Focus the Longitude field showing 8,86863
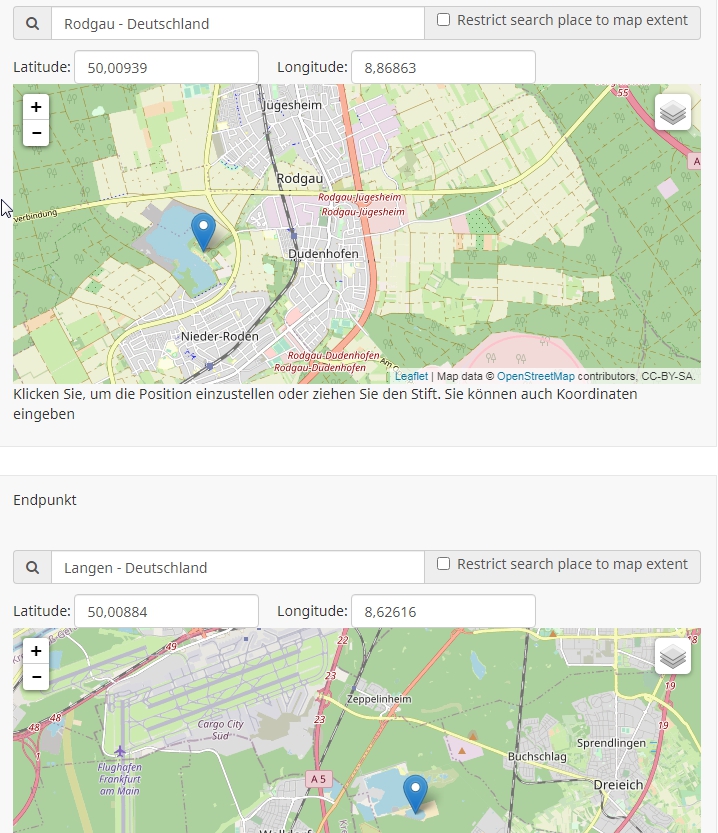Image resolution: width=718 pixels, height=833 pixels. [x=443, y=68]
